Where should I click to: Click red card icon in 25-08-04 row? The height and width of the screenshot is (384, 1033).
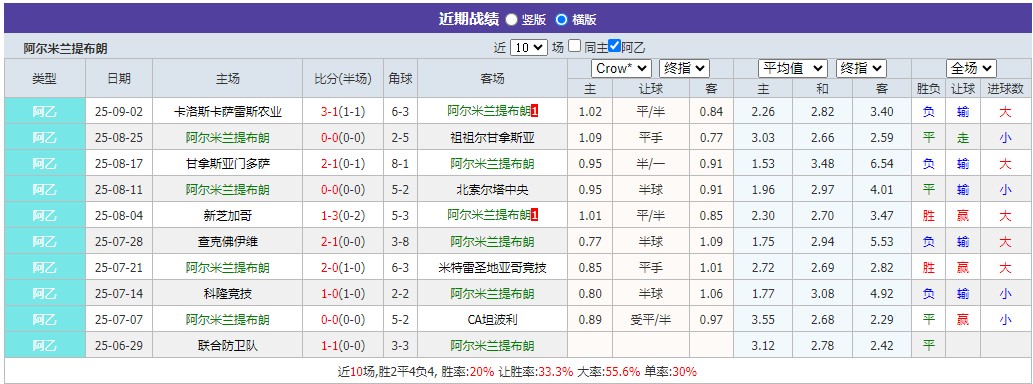534,215
